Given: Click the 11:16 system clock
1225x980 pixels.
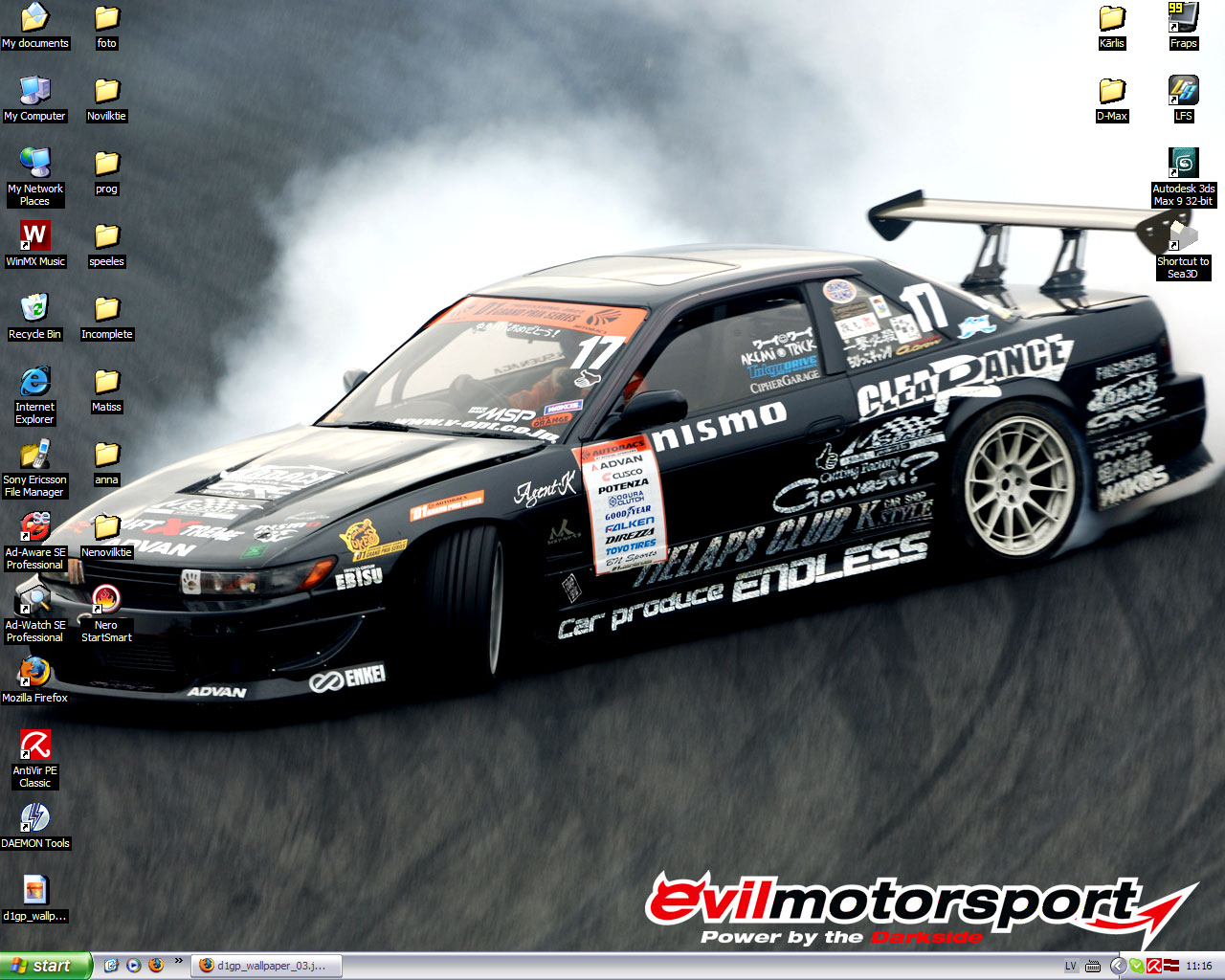Looking at the screenshot, I should tap(1199, 967).
